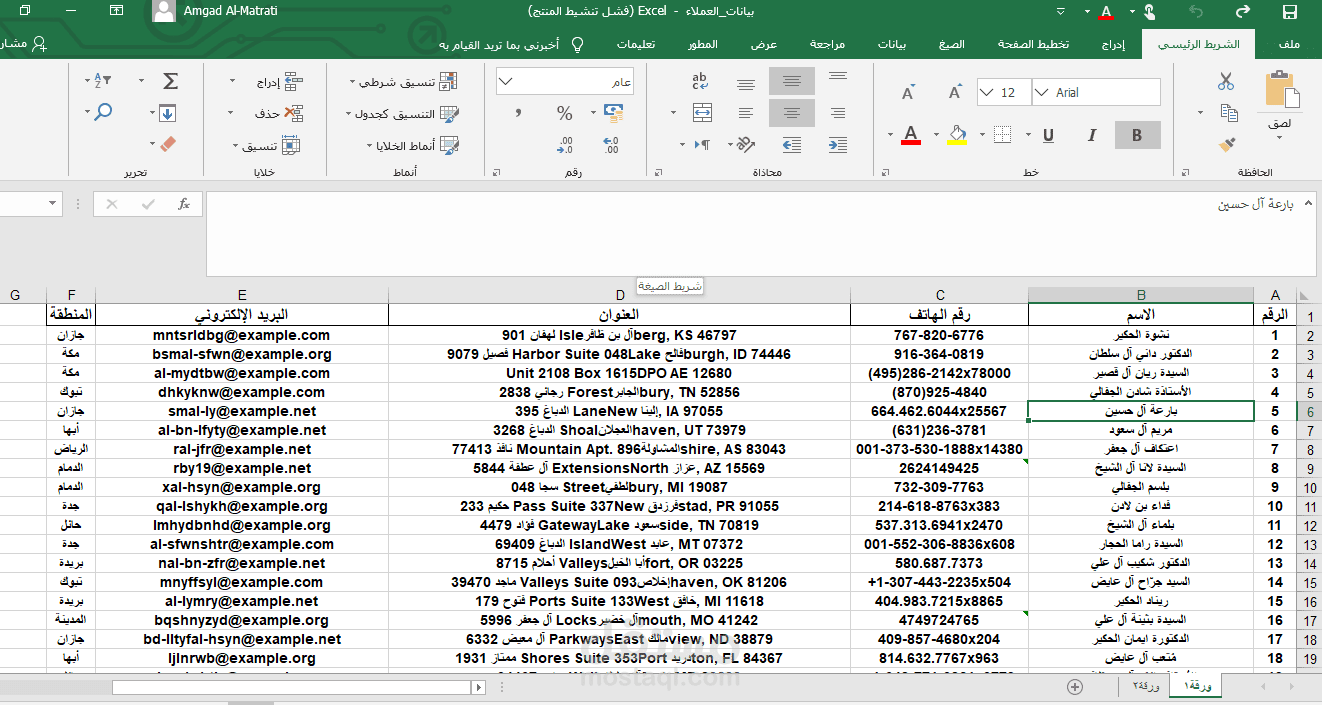Switch to the تخطيط الصفحة tab
Viewport: 1322px width, 705px height.
1033,44
